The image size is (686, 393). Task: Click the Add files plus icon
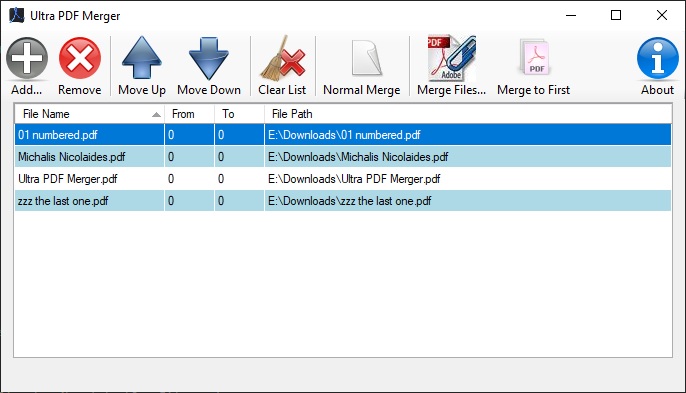pos(27,58)
